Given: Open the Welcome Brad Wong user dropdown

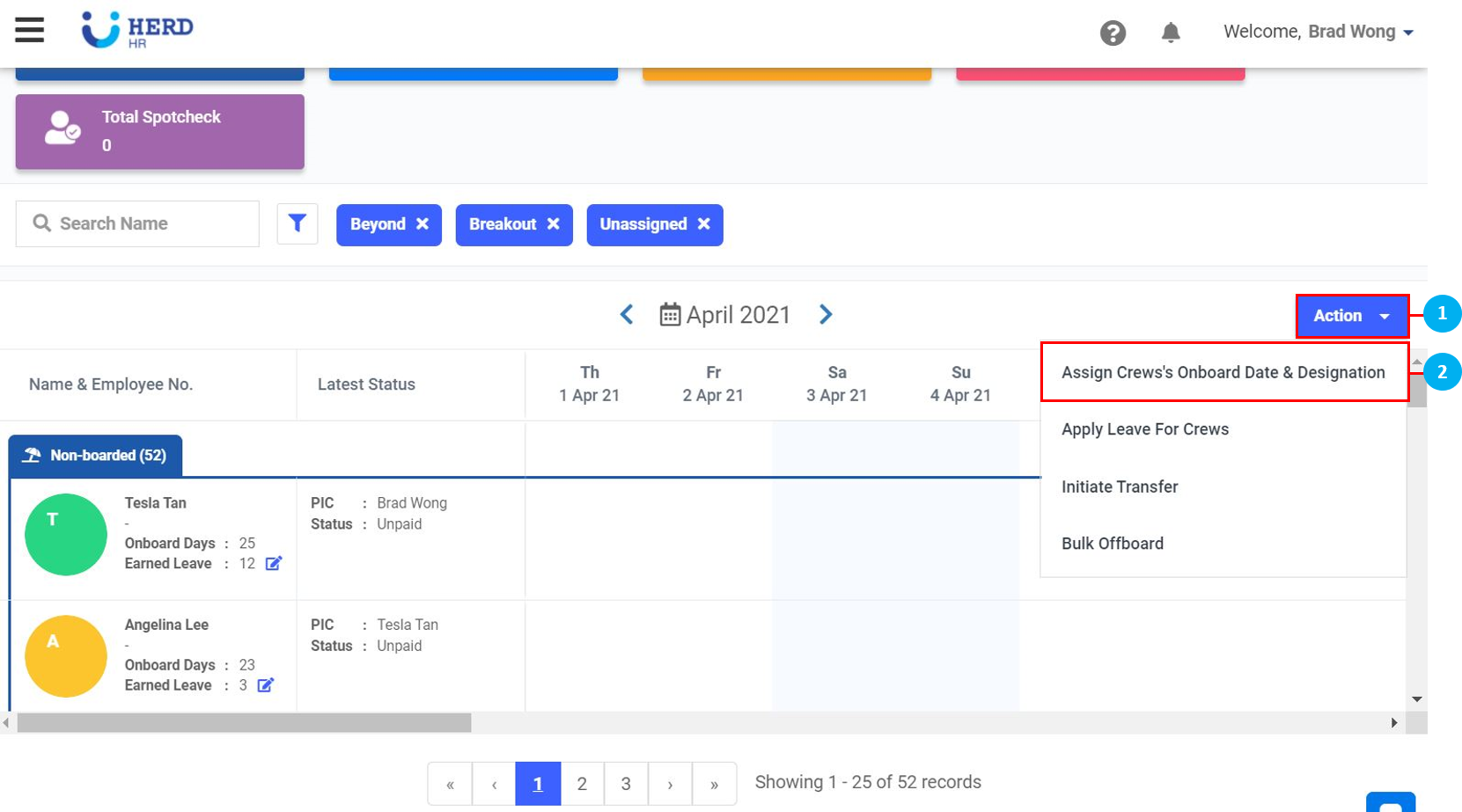Looking at the screenshot, I should click(x=1318, y=32).
